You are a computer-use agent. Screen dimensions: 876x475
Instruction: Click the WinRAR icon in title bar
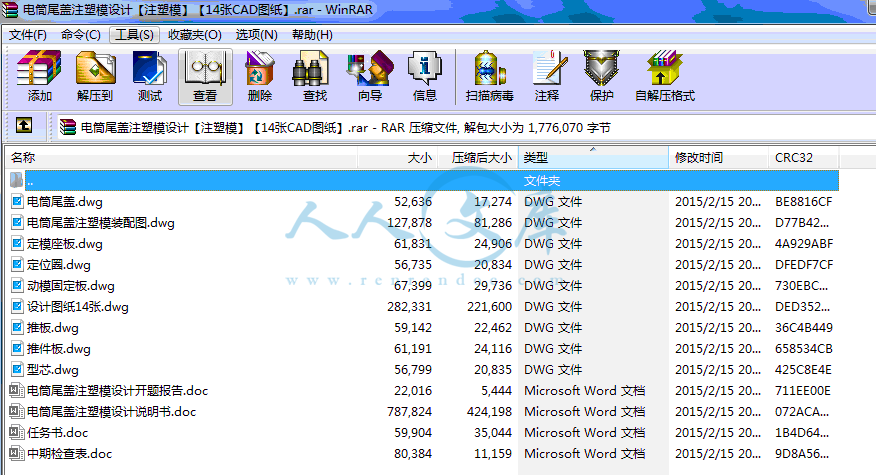[x=9, y=10]
